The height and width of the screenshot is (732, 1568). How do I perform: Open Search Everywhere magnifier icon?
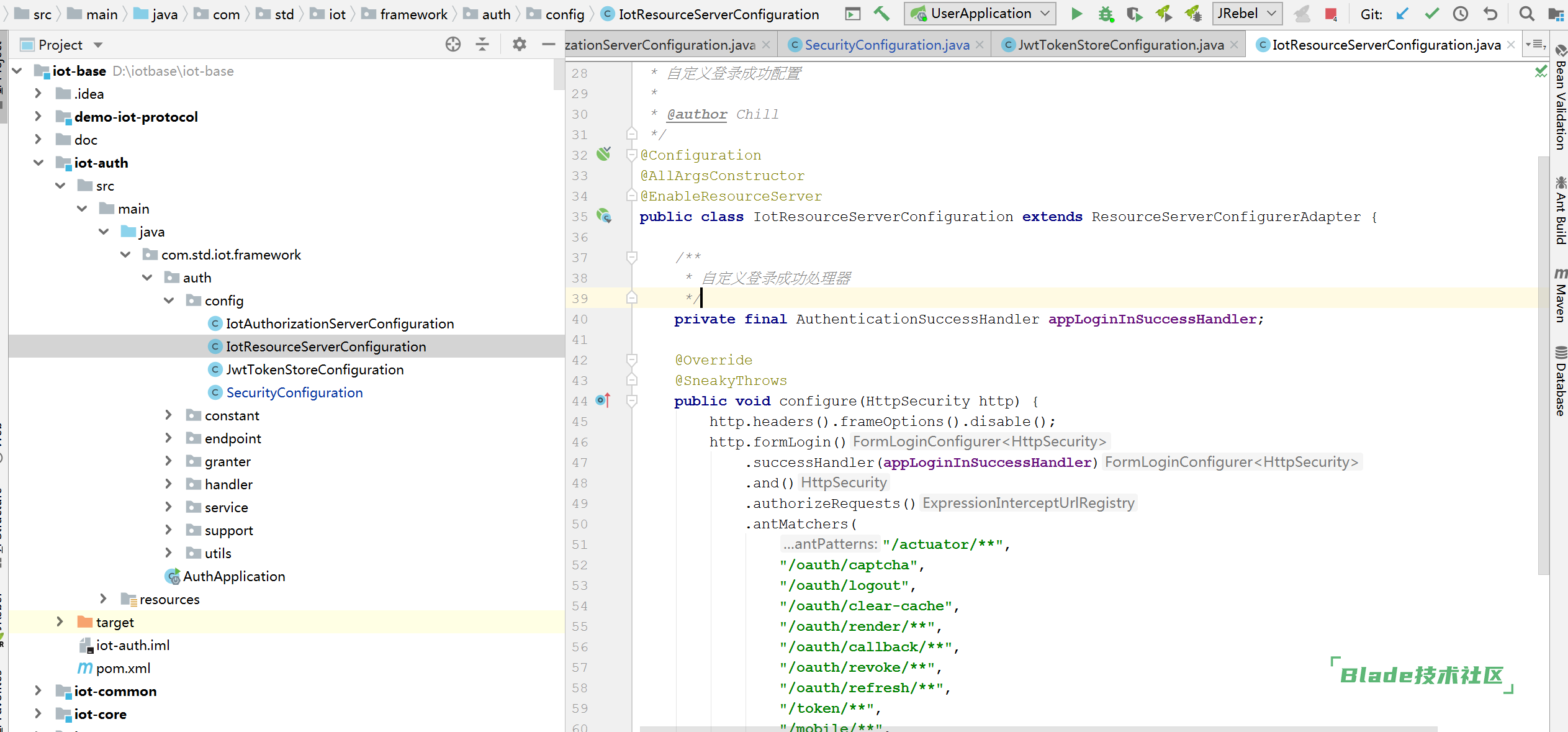coord(1526,14)
